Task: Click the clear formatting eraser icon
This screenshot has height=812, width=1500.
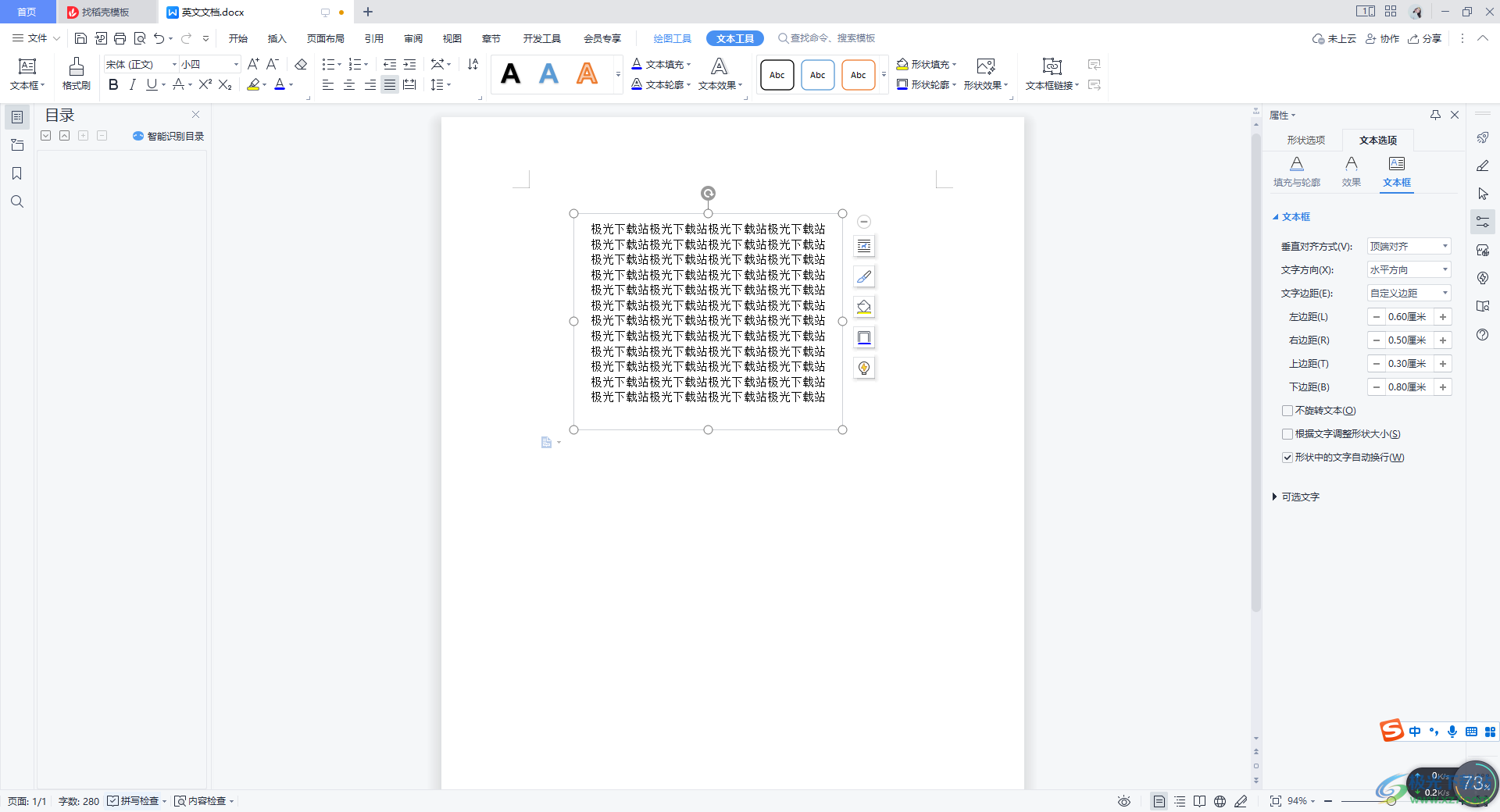Action: tap(301, 64)
